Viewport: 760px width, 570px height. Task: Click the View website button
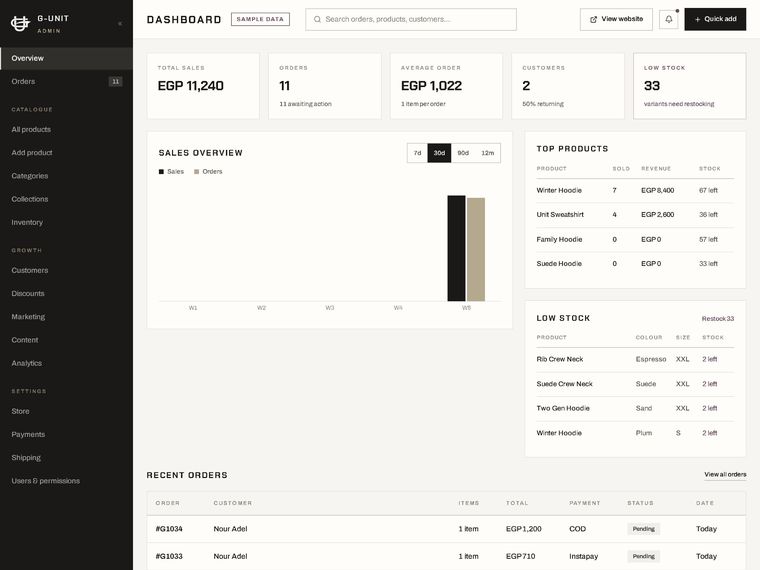pos(616,19)
